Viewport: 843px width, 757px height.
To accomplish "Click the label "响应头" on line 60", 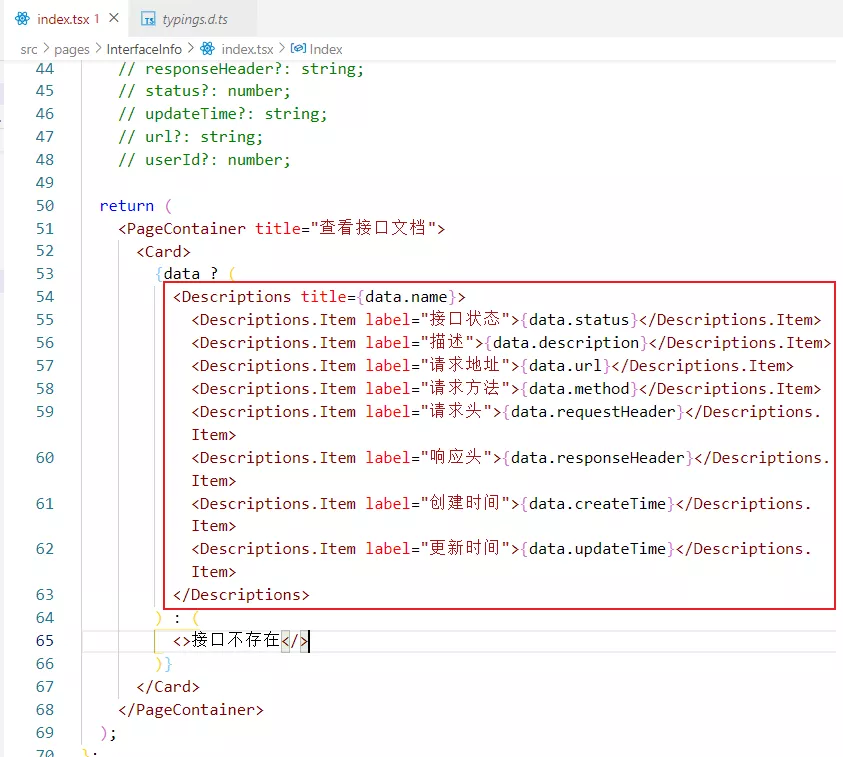I will (455, 458).
